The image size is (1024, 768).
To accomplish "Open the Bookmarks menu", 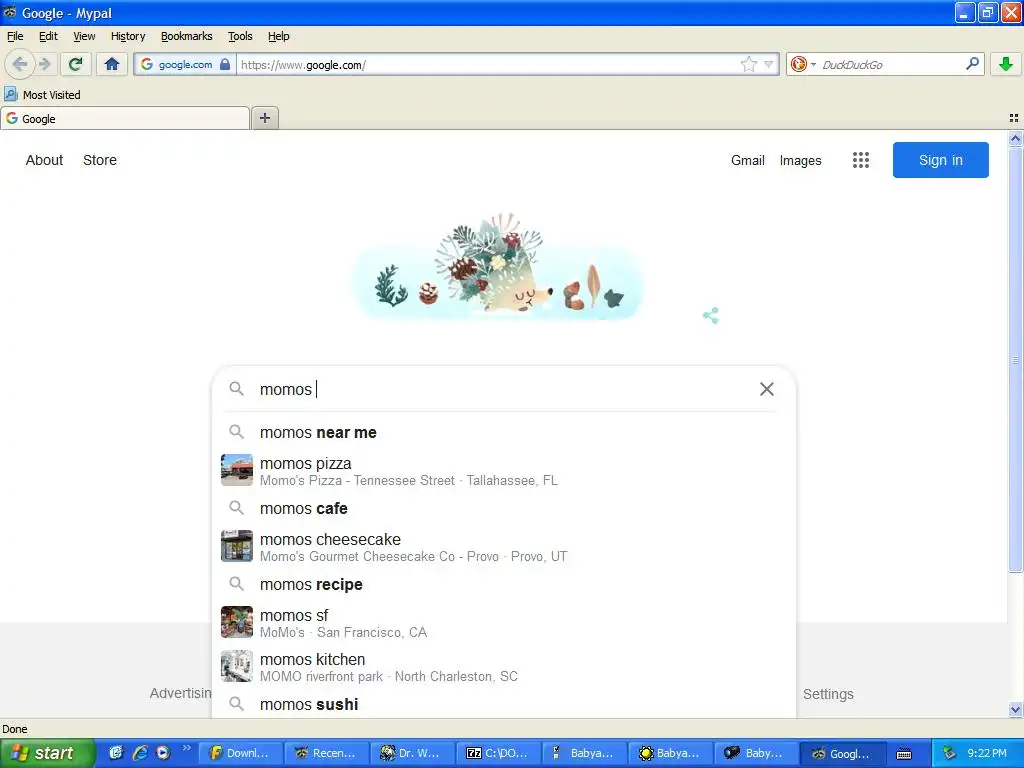I will (x=187, y=36).
